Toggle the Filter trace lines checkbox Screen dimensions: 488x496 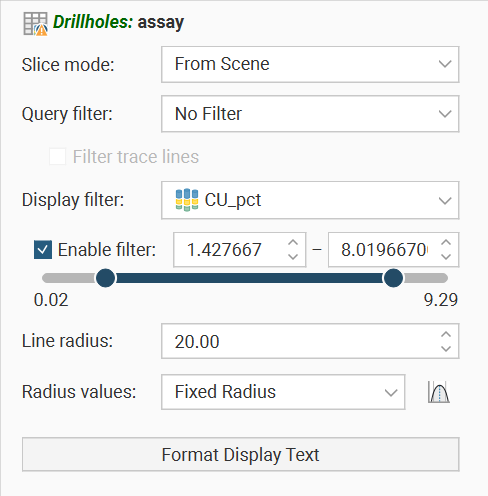pos(57,156)
